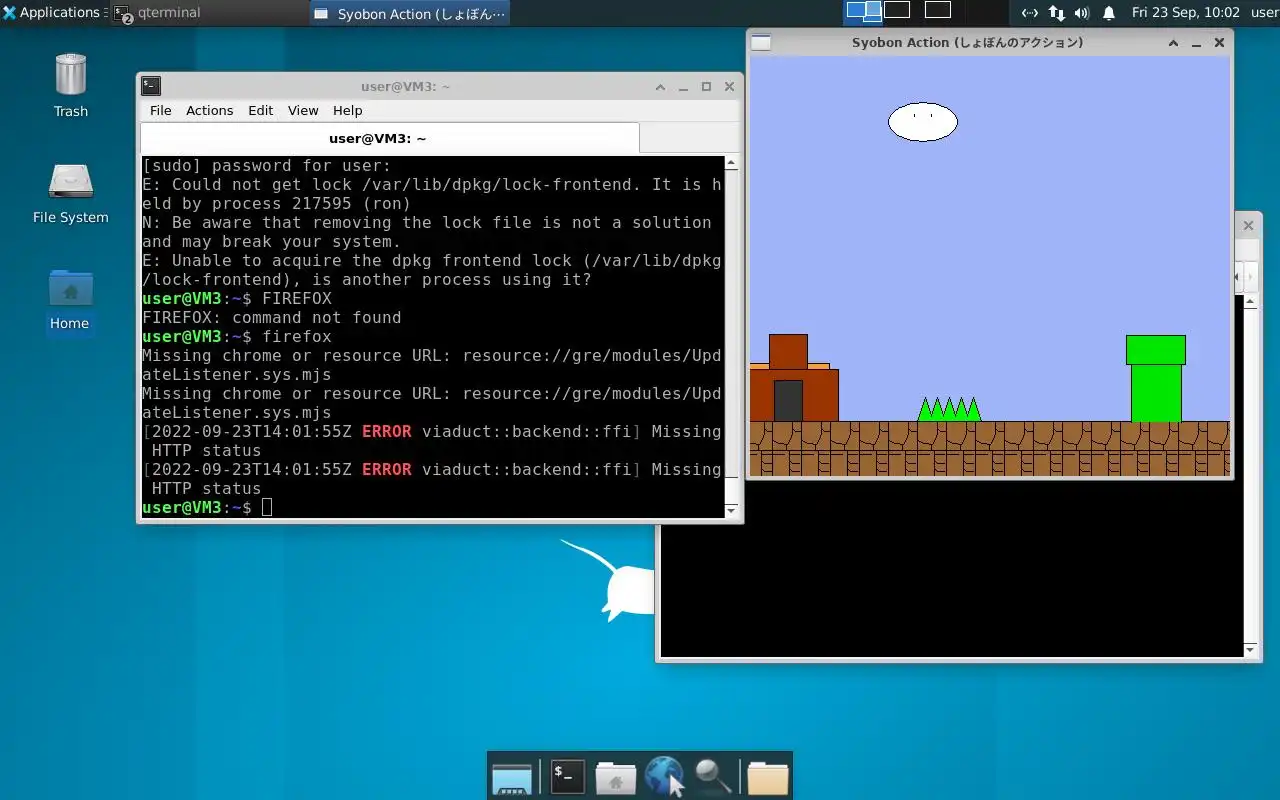The height and width of the screenshot is (800, 1280).
Task: Click the green spiky grass in the game
Action: (949, 409)
